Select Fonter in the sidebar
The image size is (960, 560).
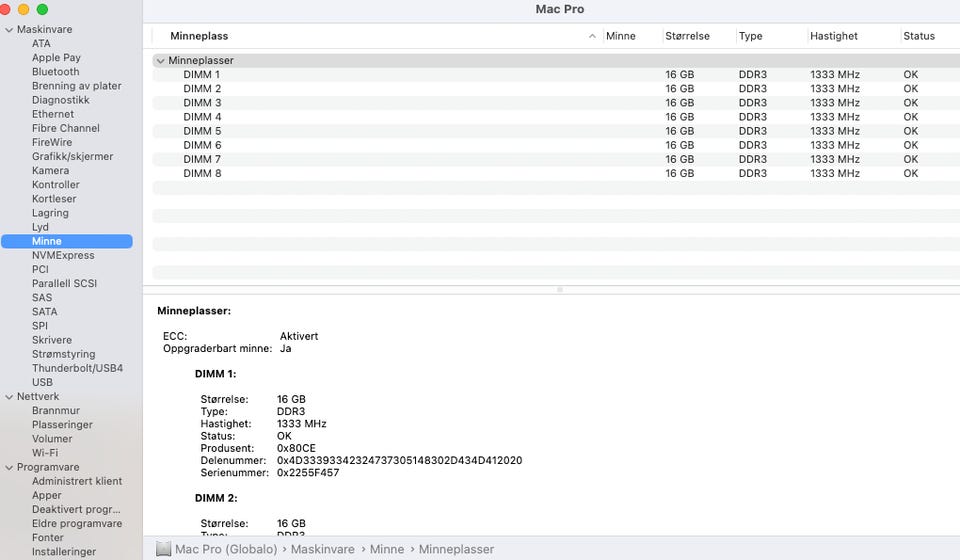pyautogui.click(x=48, y=537)
